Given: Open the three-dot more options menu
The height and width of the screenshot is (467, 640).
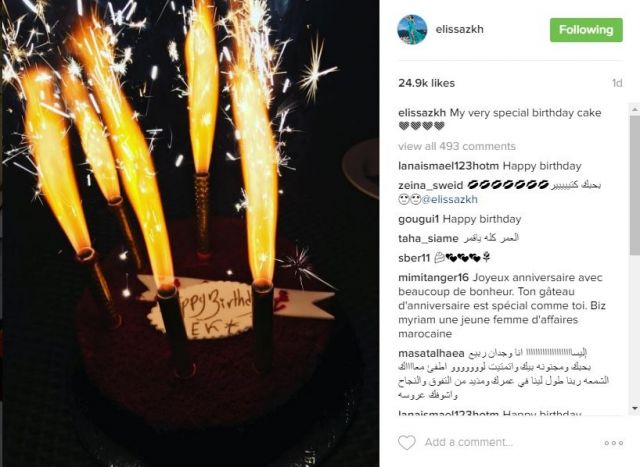Looking at the screenshot, I should (x=613, y=443).
